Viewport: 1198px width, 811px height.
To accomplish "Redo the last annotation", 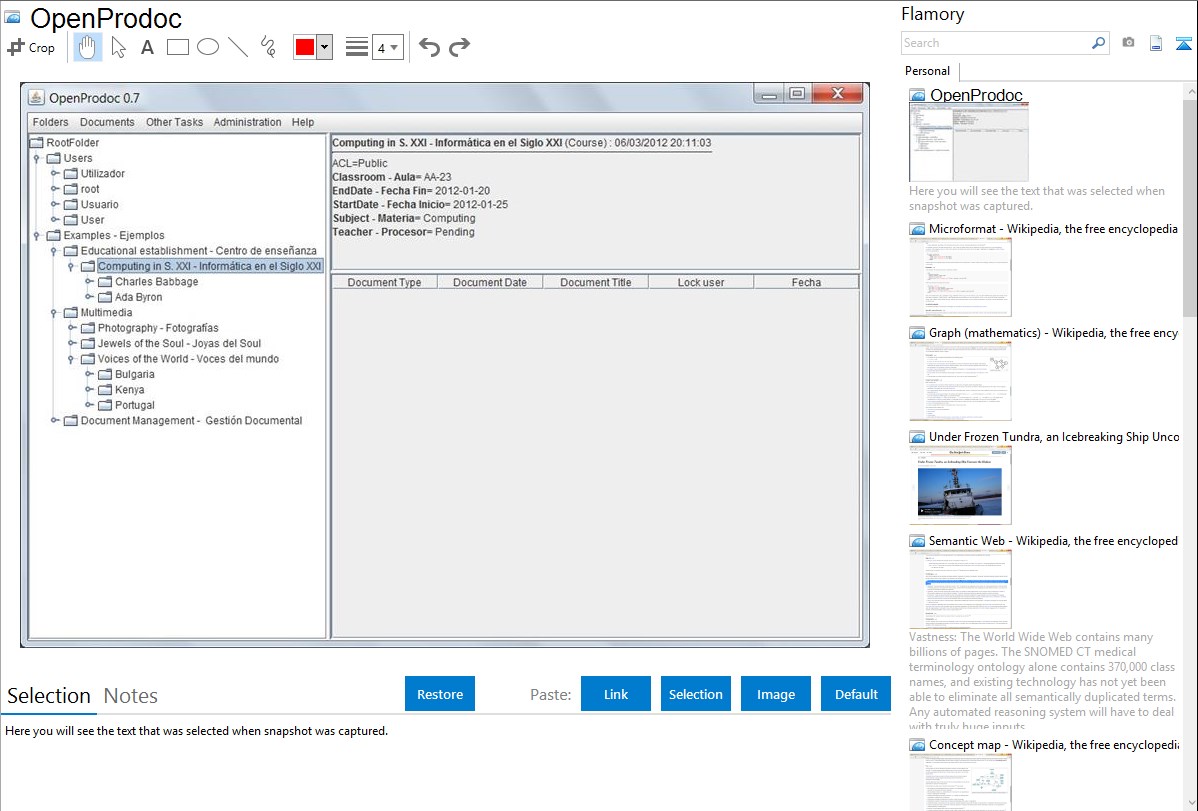I will point(459,47).
